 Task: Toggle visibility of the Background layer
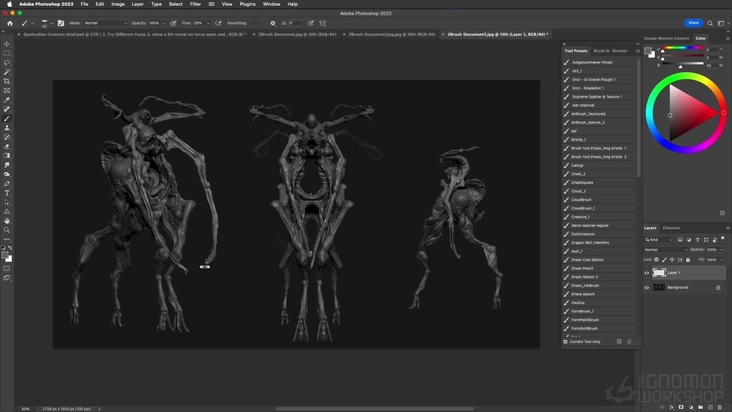coord(647,287)
